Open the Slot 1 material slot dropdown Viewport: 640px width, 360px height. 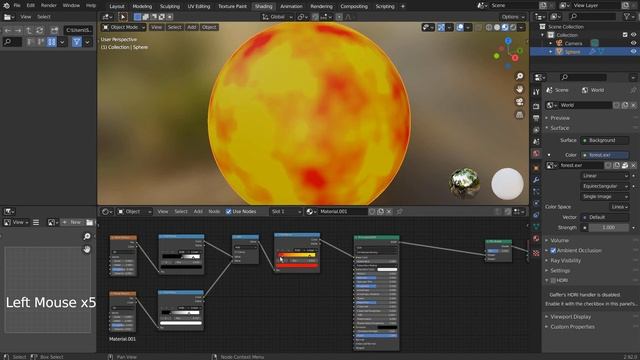click(286, 211)
